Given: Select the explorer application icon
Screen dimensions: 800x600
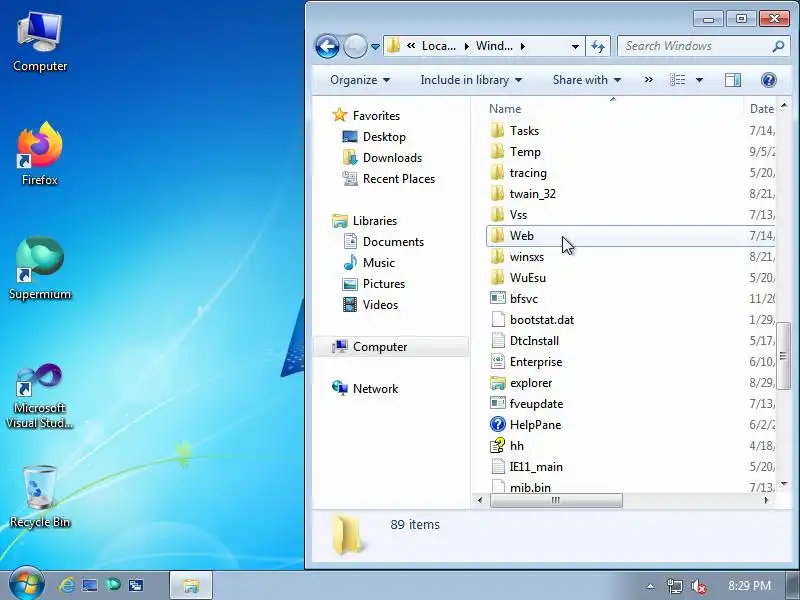Looking at the screenshot, I should [x=497, y=383].
